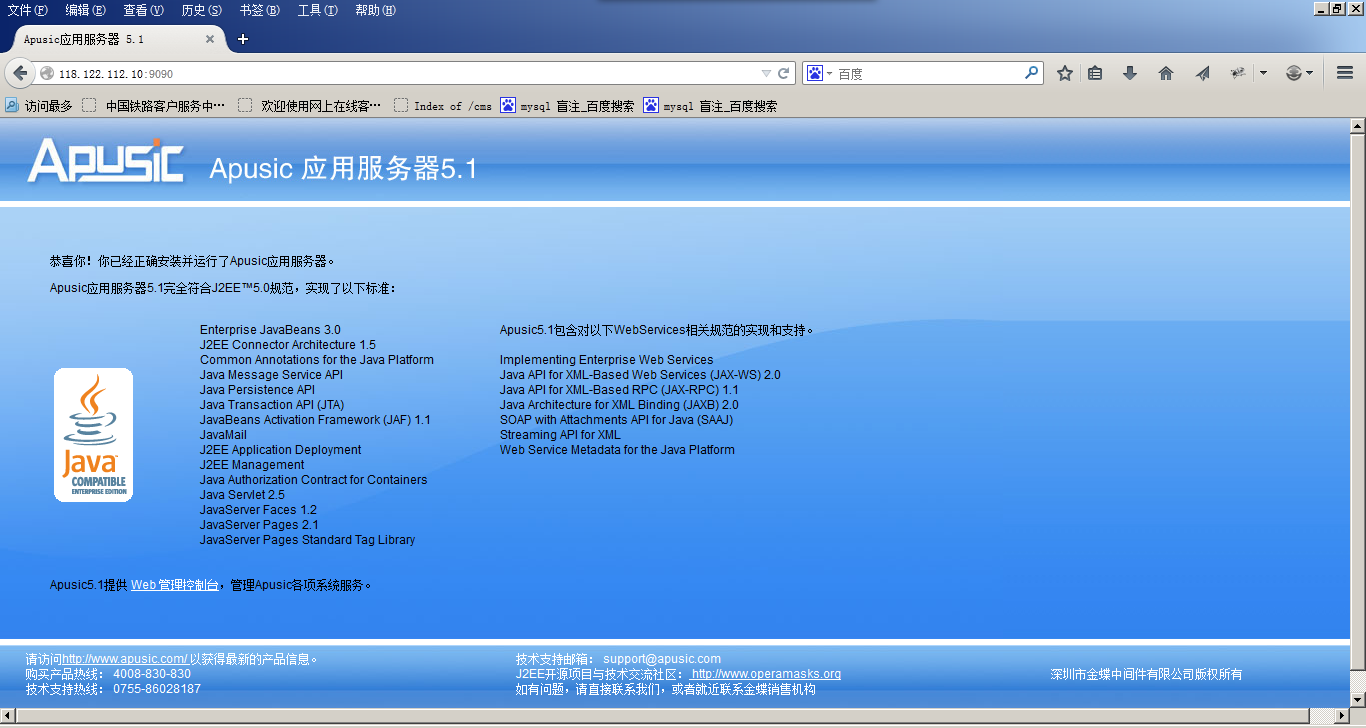Open the URL history dropdown arrow
Image resolution: width=1366 pixels, height=728 pixels.
pyautogui.click(x=766, y=73)
